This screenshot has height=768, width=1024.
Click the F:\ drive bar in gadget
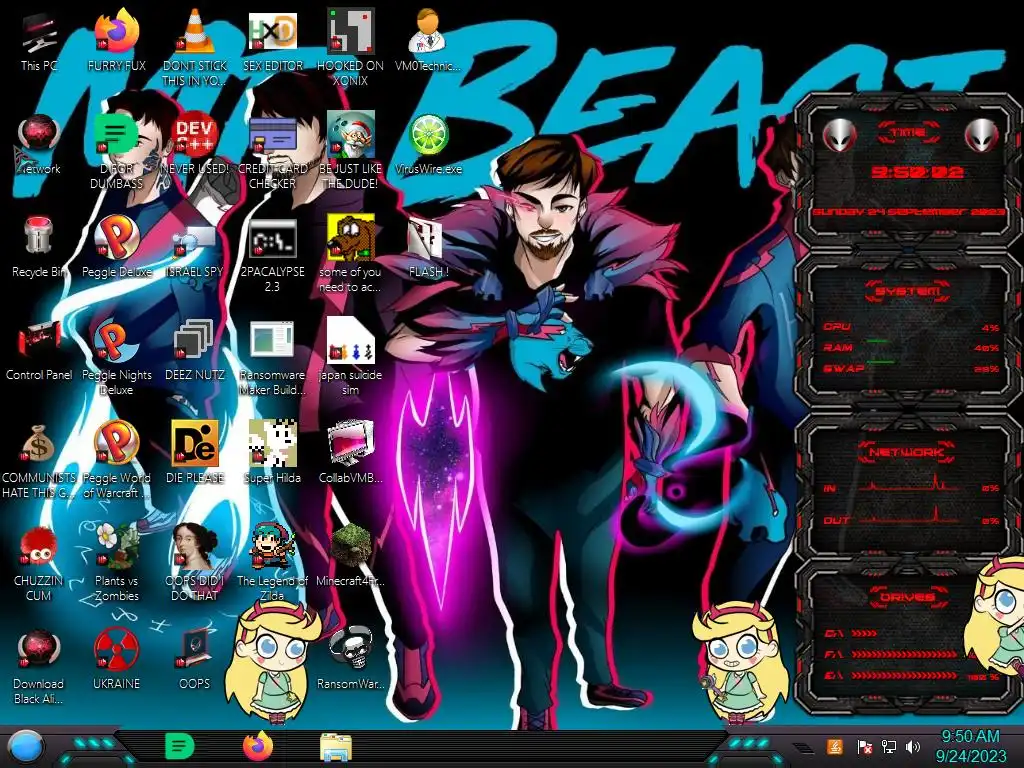coord(903,654)
